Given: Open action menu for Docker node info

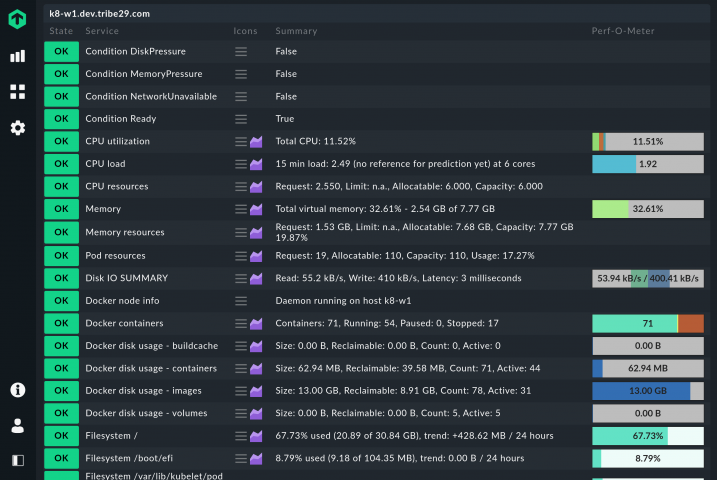Looking at the screenshot, I should click(241, 301).
